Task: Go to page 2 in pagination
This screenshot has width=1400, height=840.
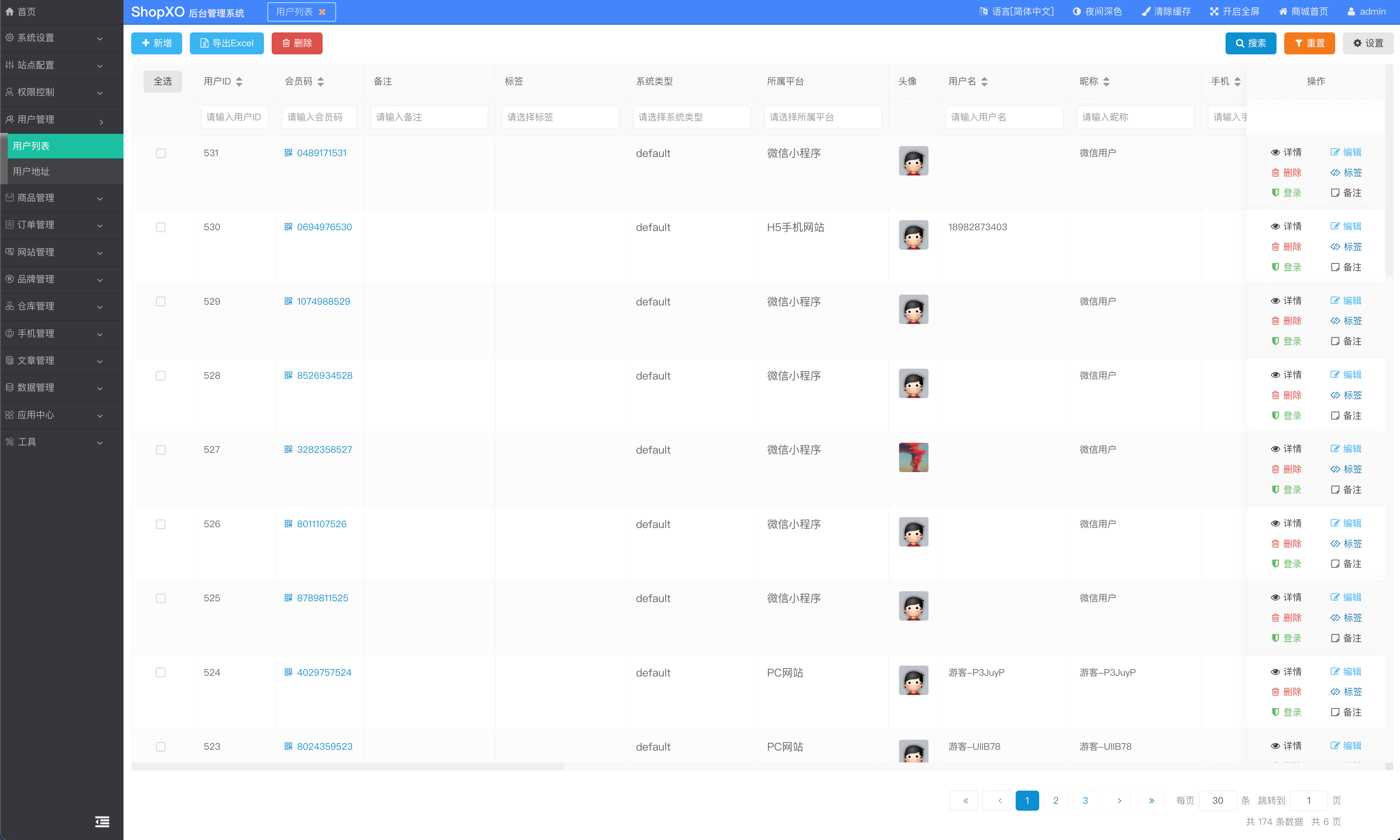Action: click(x=1056, y=800)
